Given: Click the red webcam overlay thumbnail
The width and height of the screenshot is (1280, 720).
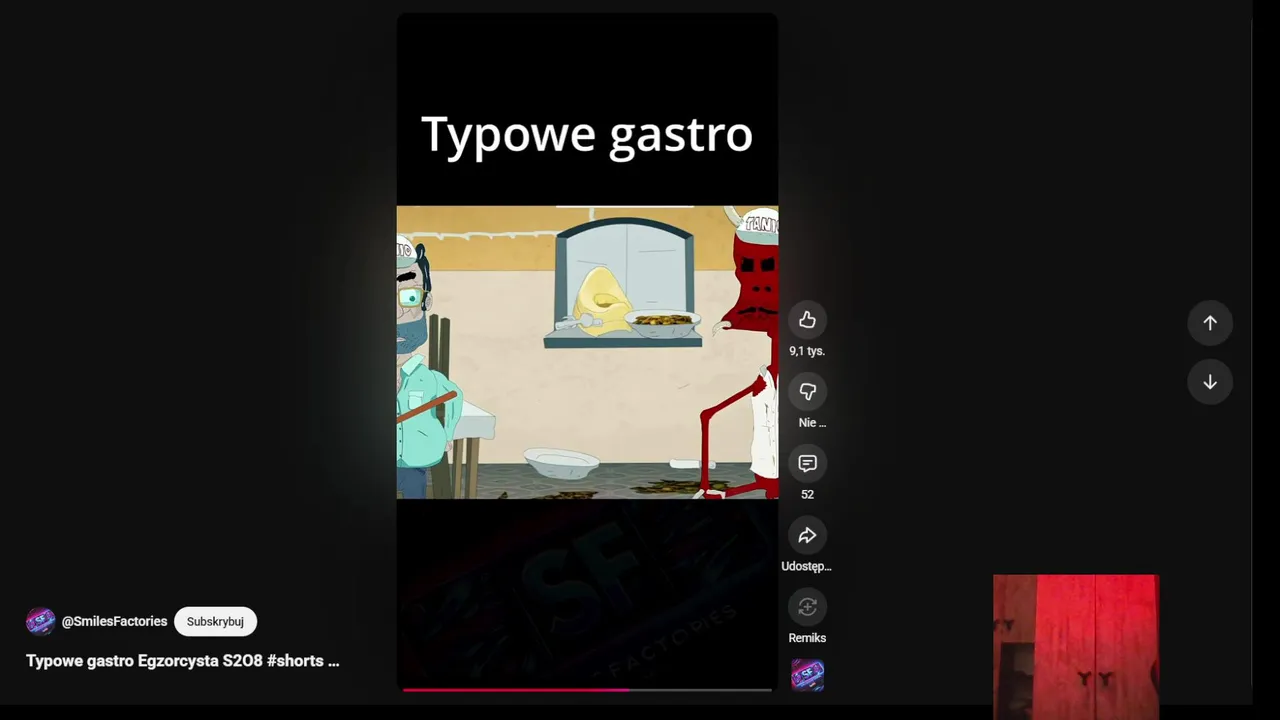Looking at the screenshot, I should [x=1076, y=646].
